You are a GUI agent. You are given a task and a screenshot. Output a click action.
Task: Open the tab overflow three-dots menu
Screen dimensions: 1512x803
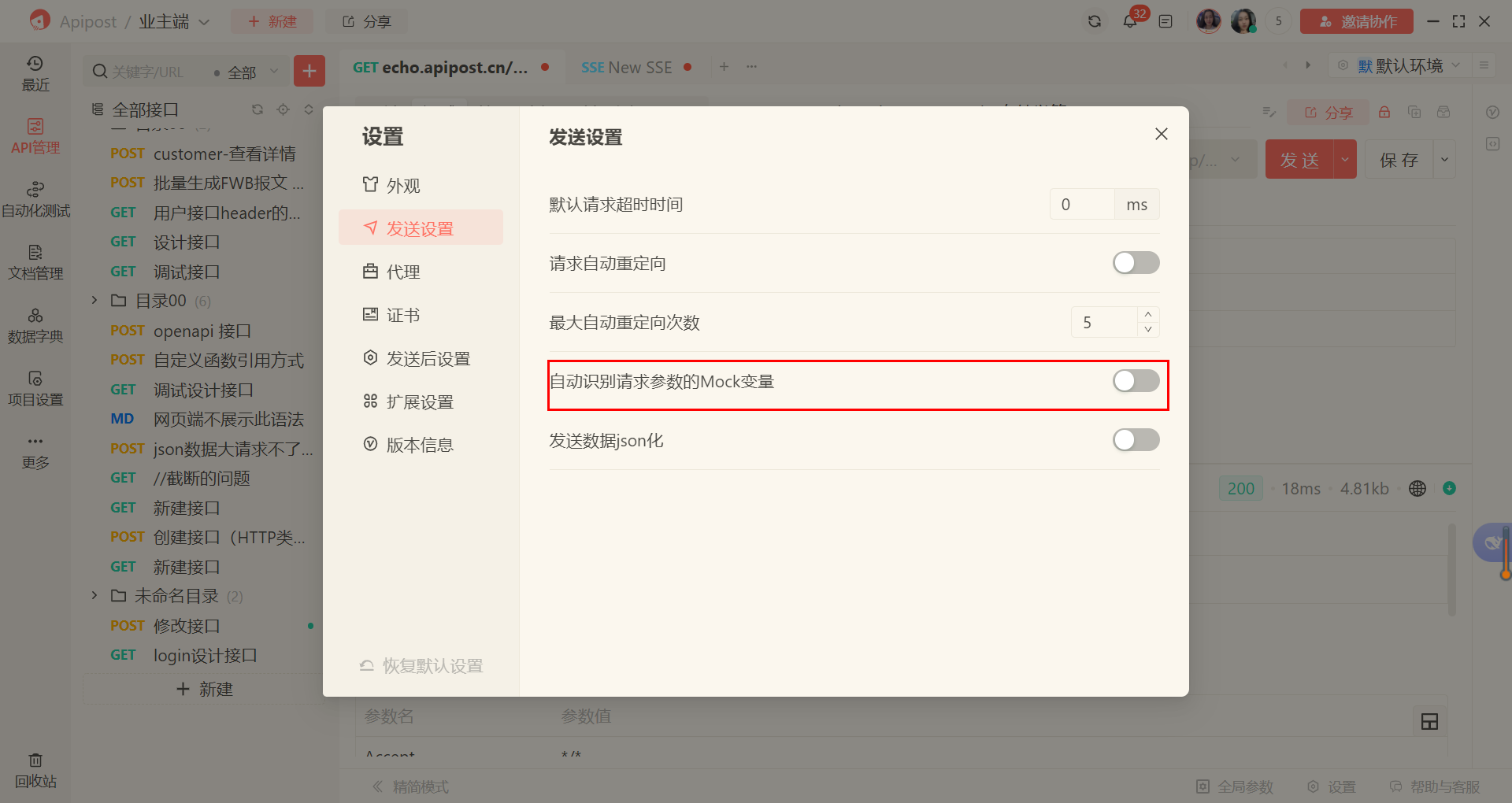coord(752,67)
